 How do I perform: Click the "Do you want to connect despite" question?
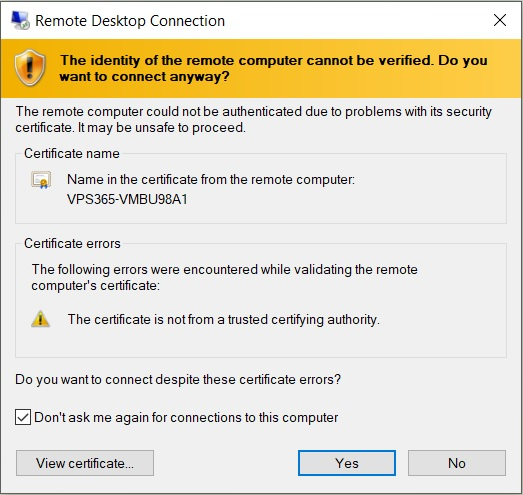178,380
